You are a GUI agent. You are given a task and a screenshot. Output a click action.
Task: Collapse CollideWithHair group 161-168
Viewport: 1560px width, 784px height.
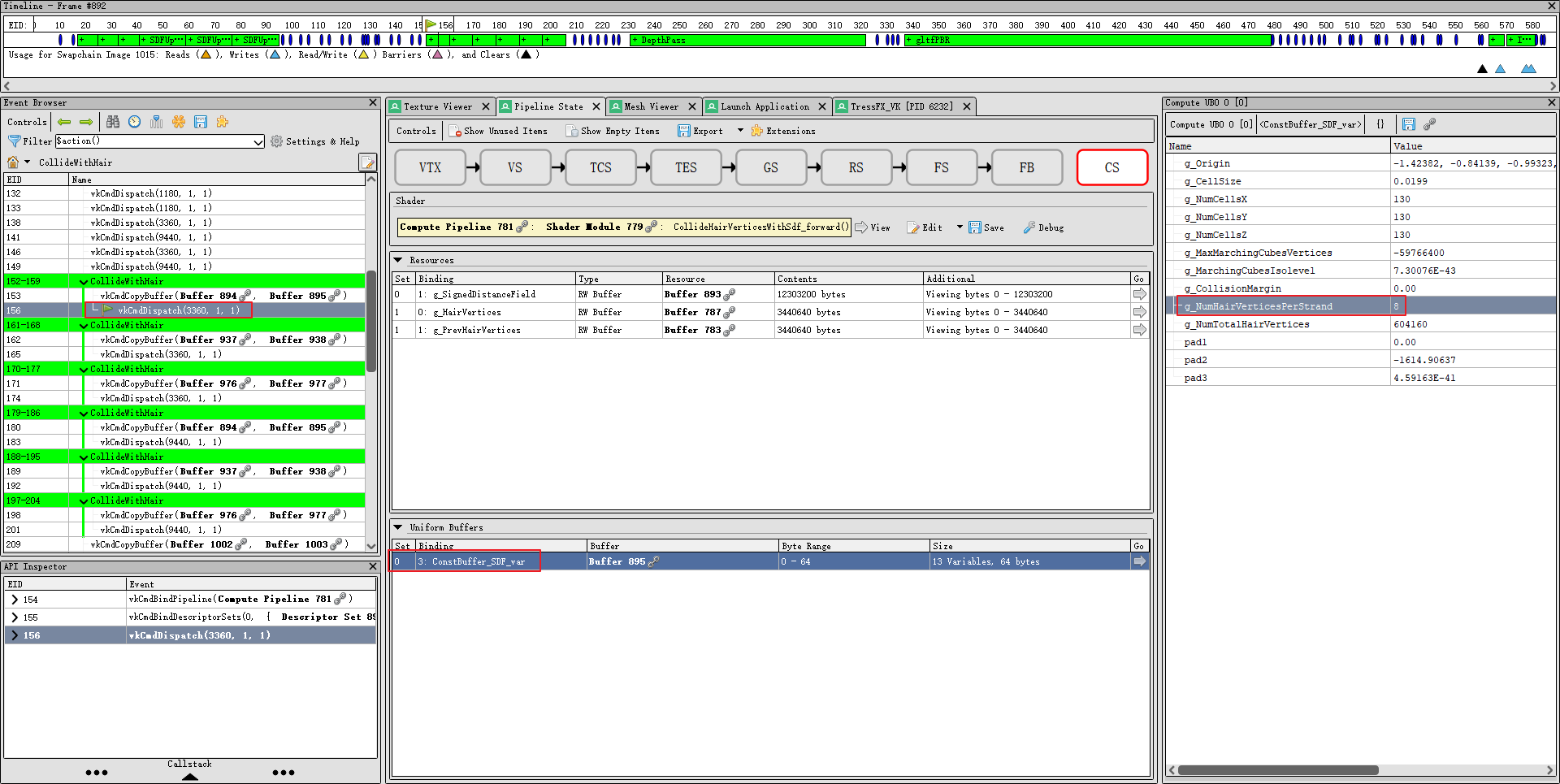point(84,325)
